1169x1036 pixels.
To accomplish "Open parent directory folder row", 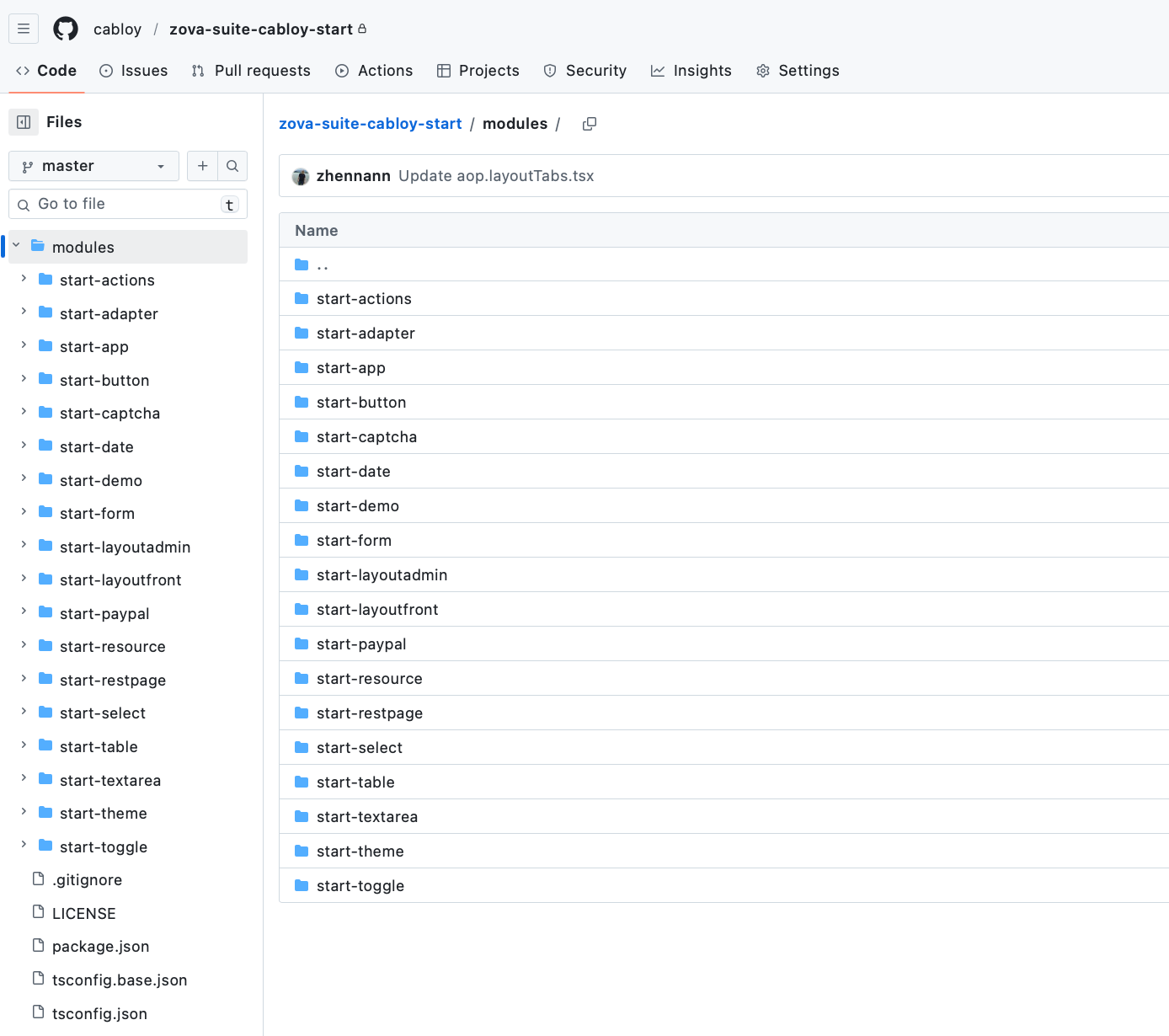I will click(322, 264).
